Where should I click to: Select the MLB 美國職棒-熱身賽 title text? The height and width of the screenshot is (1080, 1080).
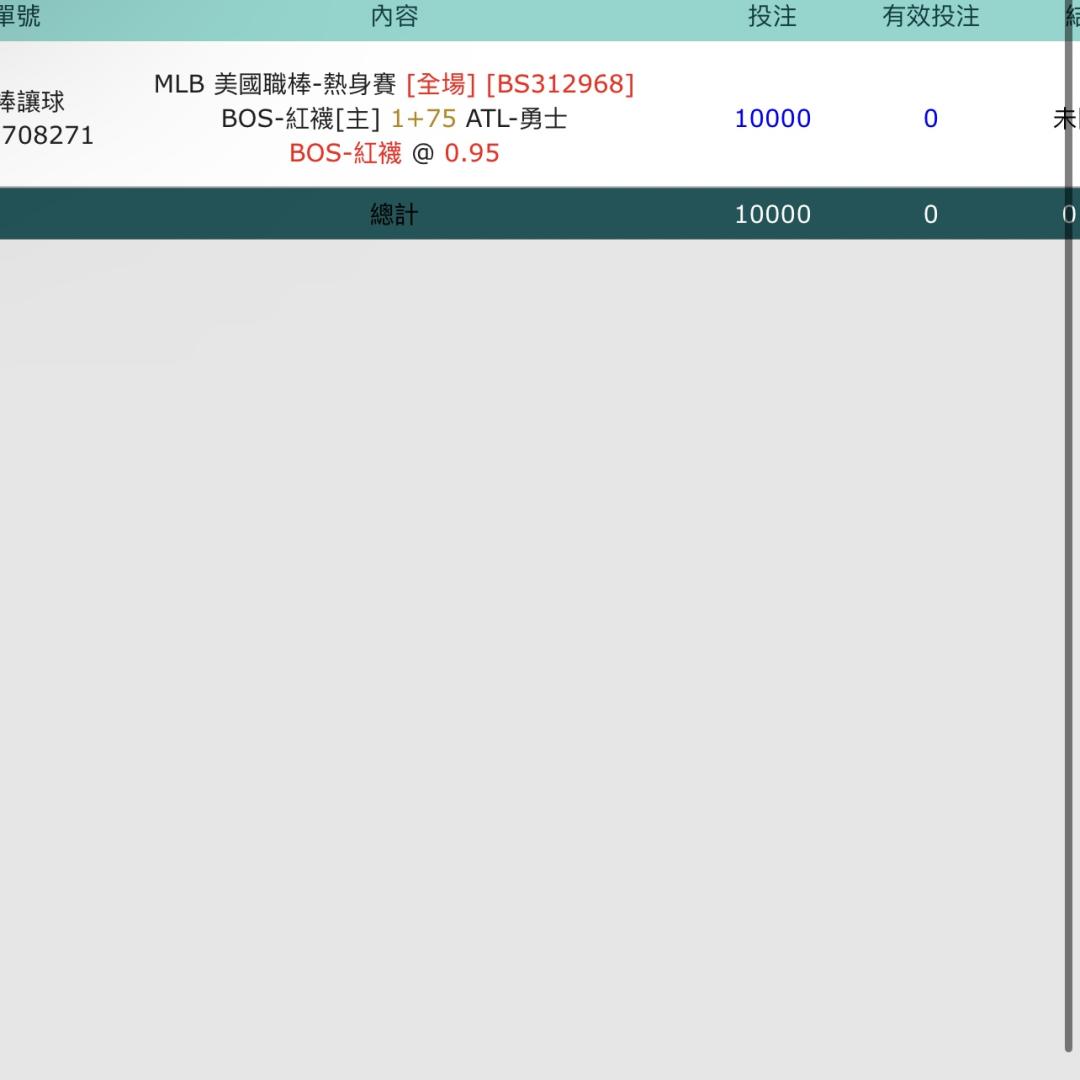[x=275, y=84]
